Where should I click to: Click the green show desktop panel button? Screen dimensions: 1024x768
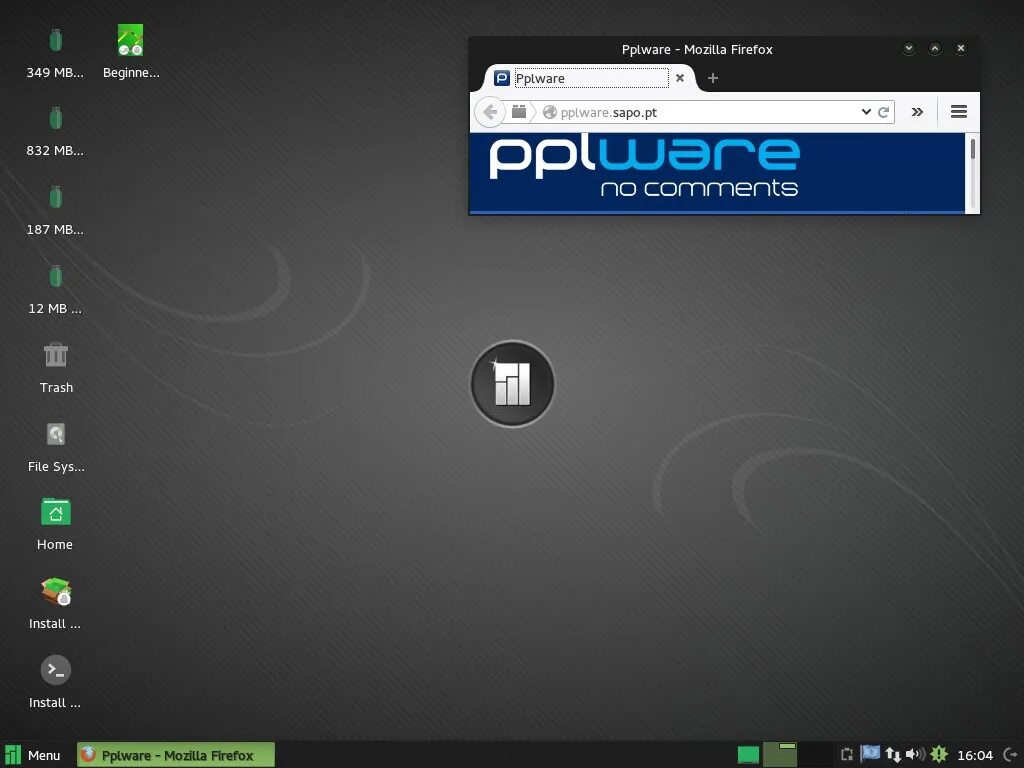(x=748, y=755)
